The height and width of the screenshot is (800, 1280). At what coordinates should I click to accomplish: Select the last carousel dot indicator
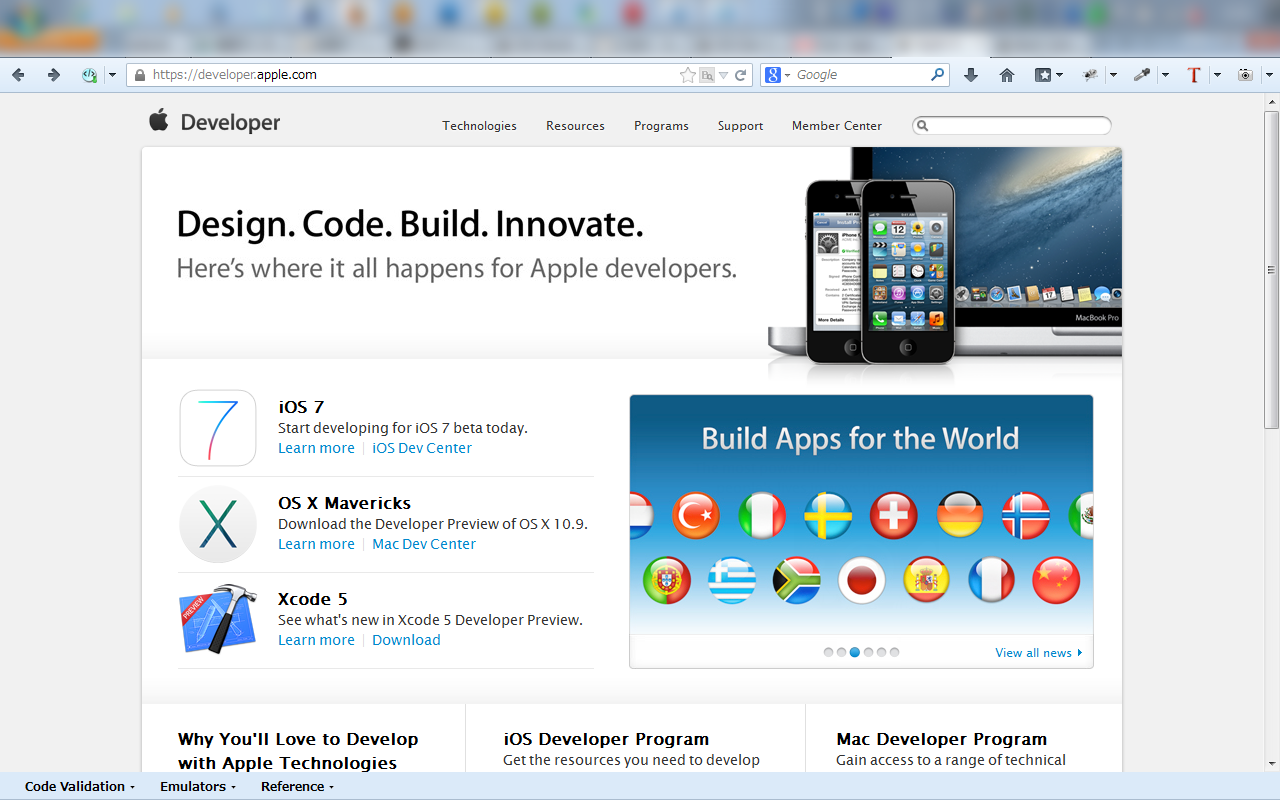pyautogui.click(x=894, y=652)
